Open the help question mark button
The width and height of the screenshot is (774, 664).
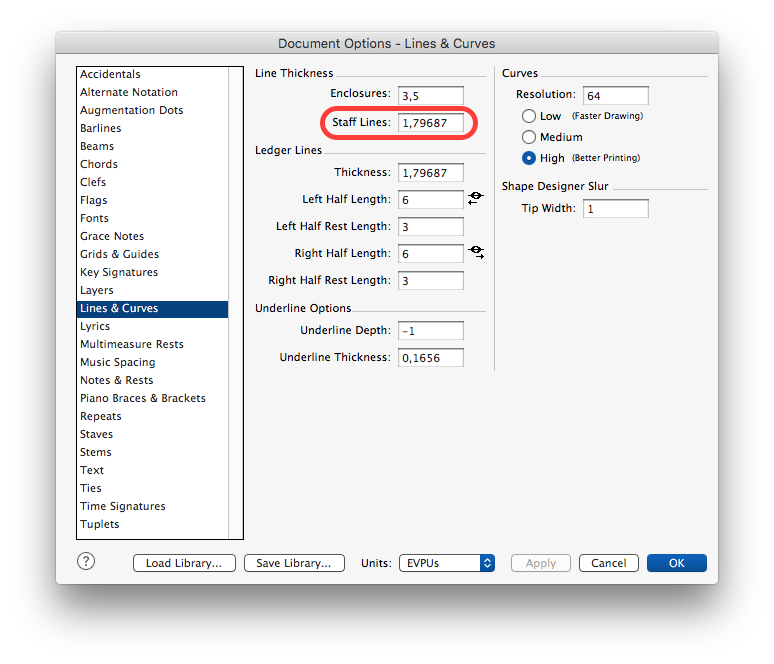pos(86,562)
